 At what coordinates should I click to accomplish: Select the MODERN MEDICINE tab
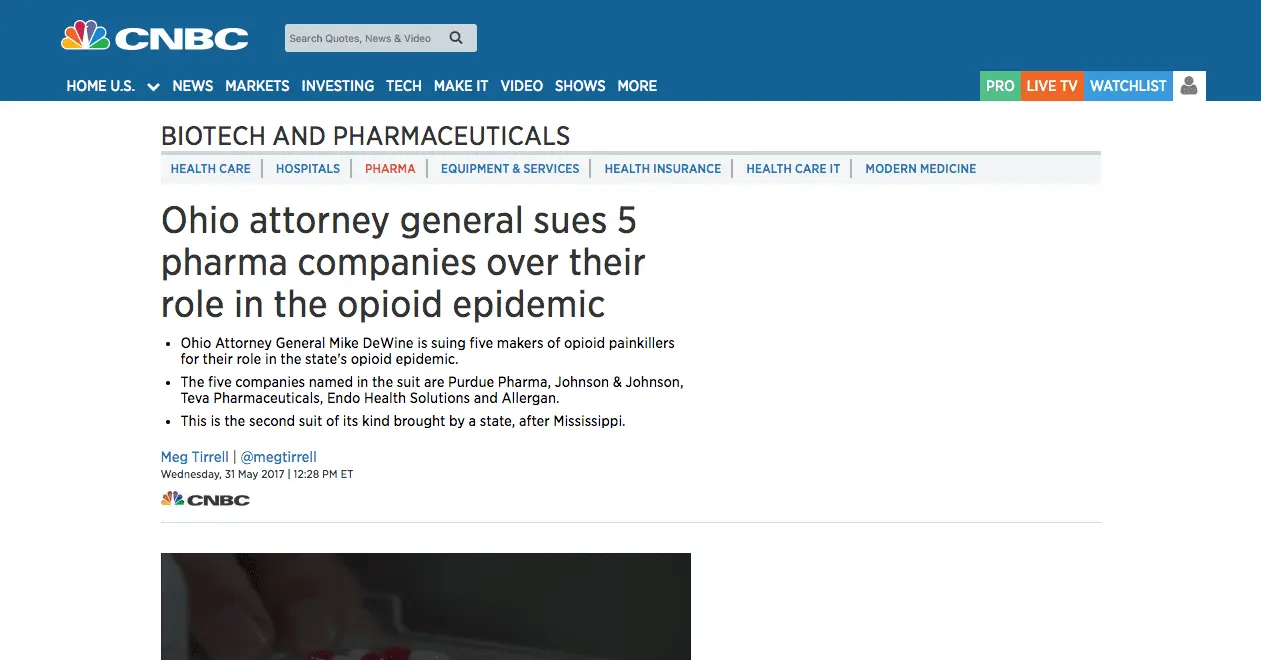click(x=921, y=169)
